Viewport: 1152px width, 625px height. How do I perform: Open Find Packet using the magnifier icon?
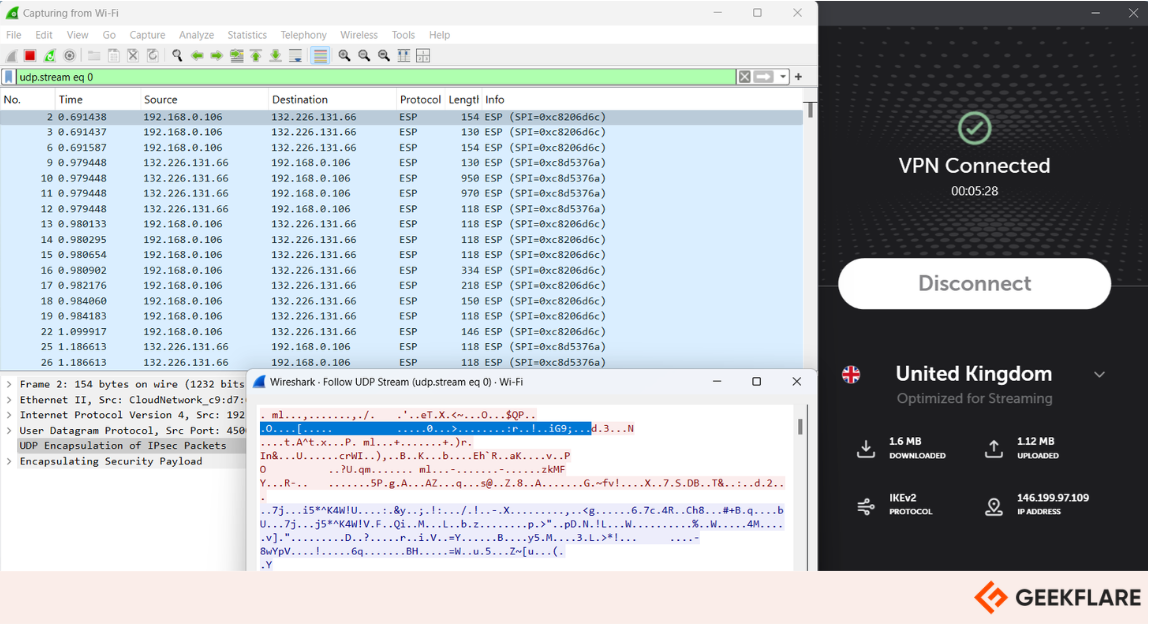click(x=178, y=55)
